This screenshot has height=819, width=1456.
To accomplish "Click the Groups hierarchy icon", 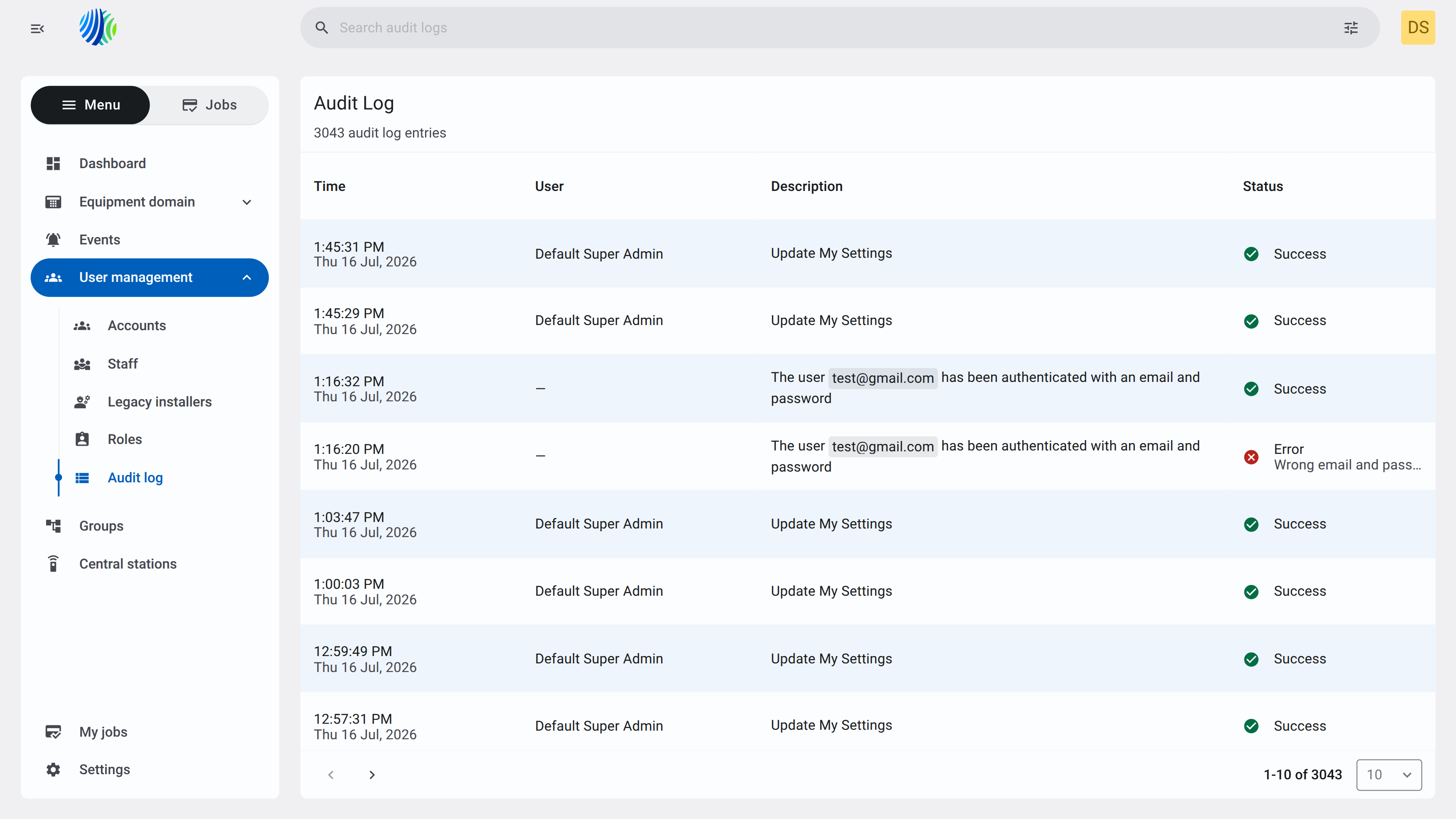I will (x=53, y=526).
